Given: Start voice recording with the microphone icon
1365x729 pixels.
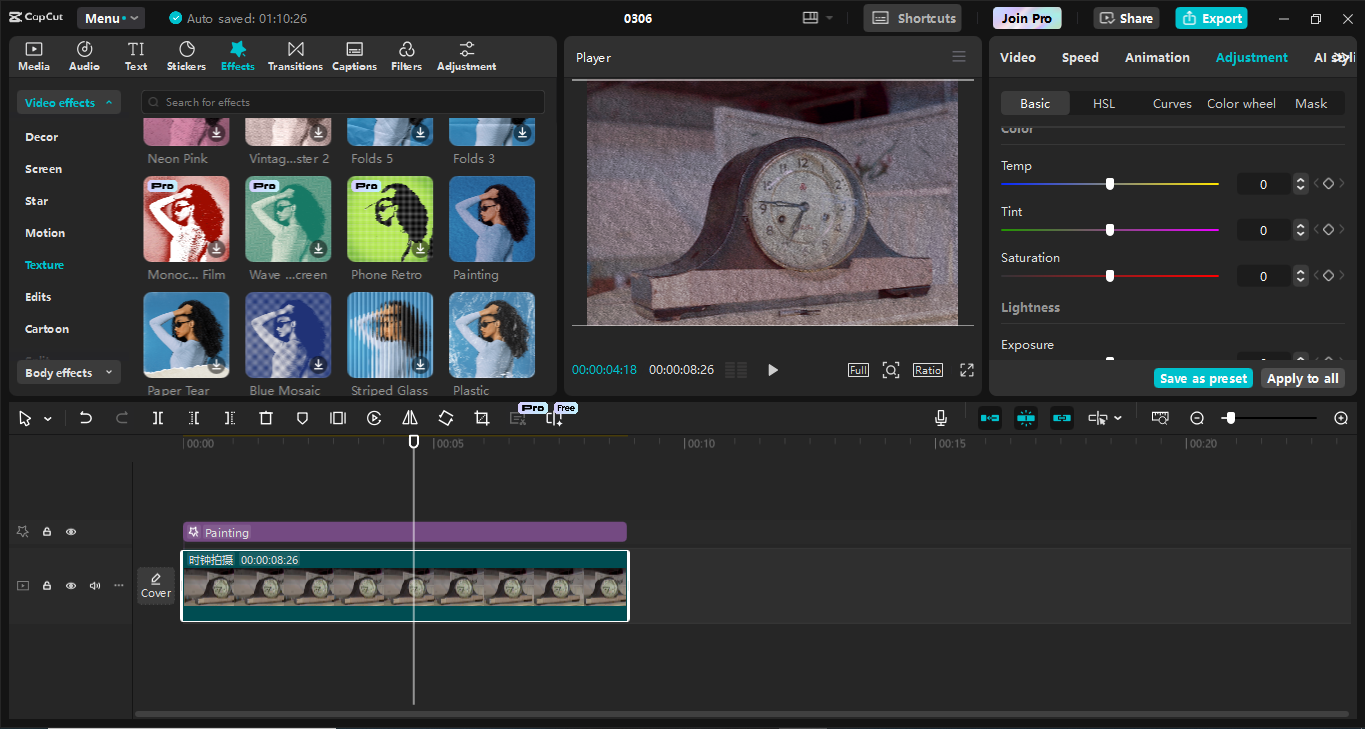Looking at the screenshot, I should pos(941,418).
